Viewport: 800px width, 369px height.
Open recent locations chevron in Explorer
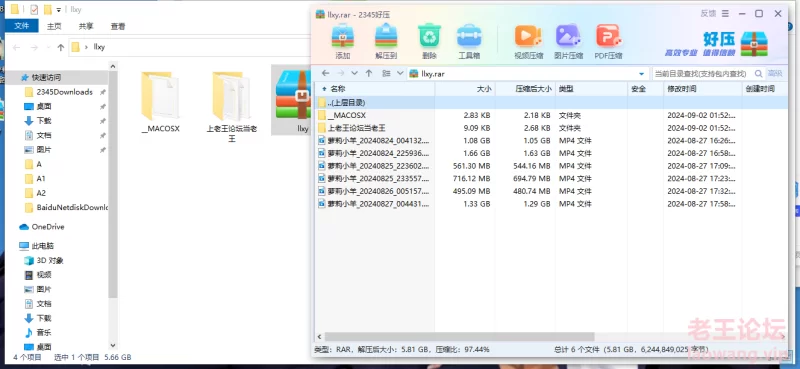tap(48, 47)
